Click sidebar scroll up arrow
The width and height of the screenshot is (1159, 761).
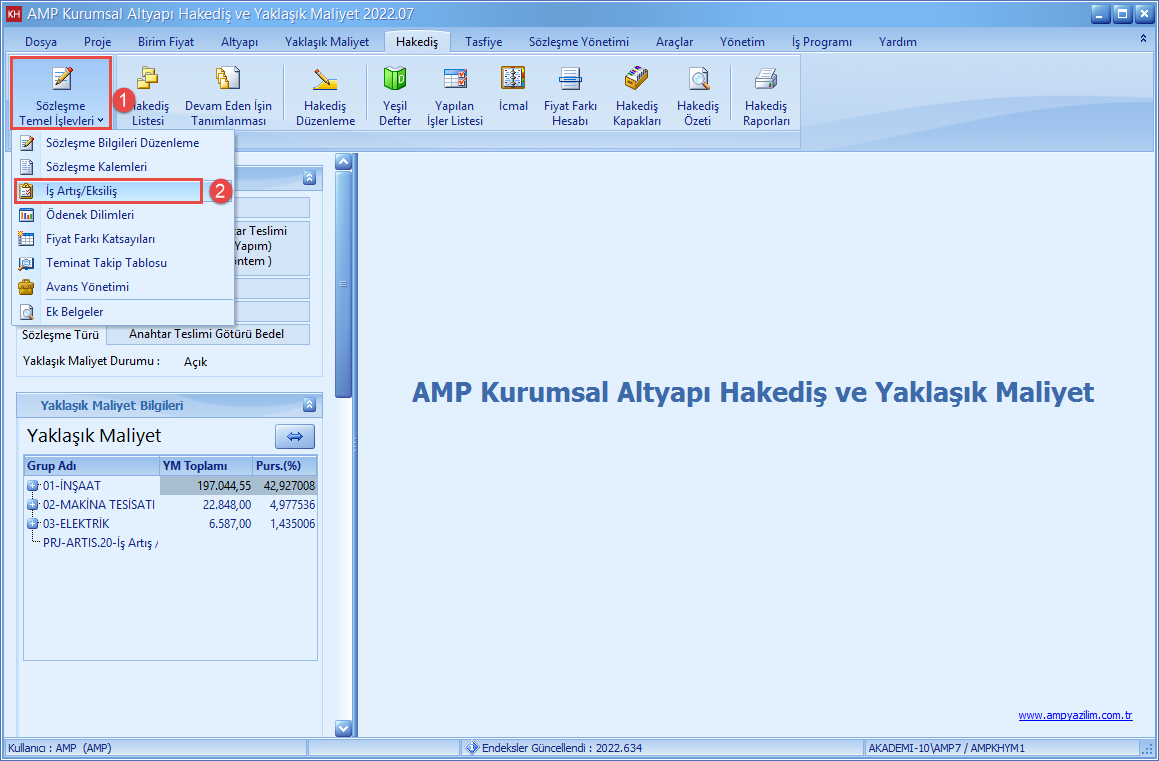click(343, 161)
